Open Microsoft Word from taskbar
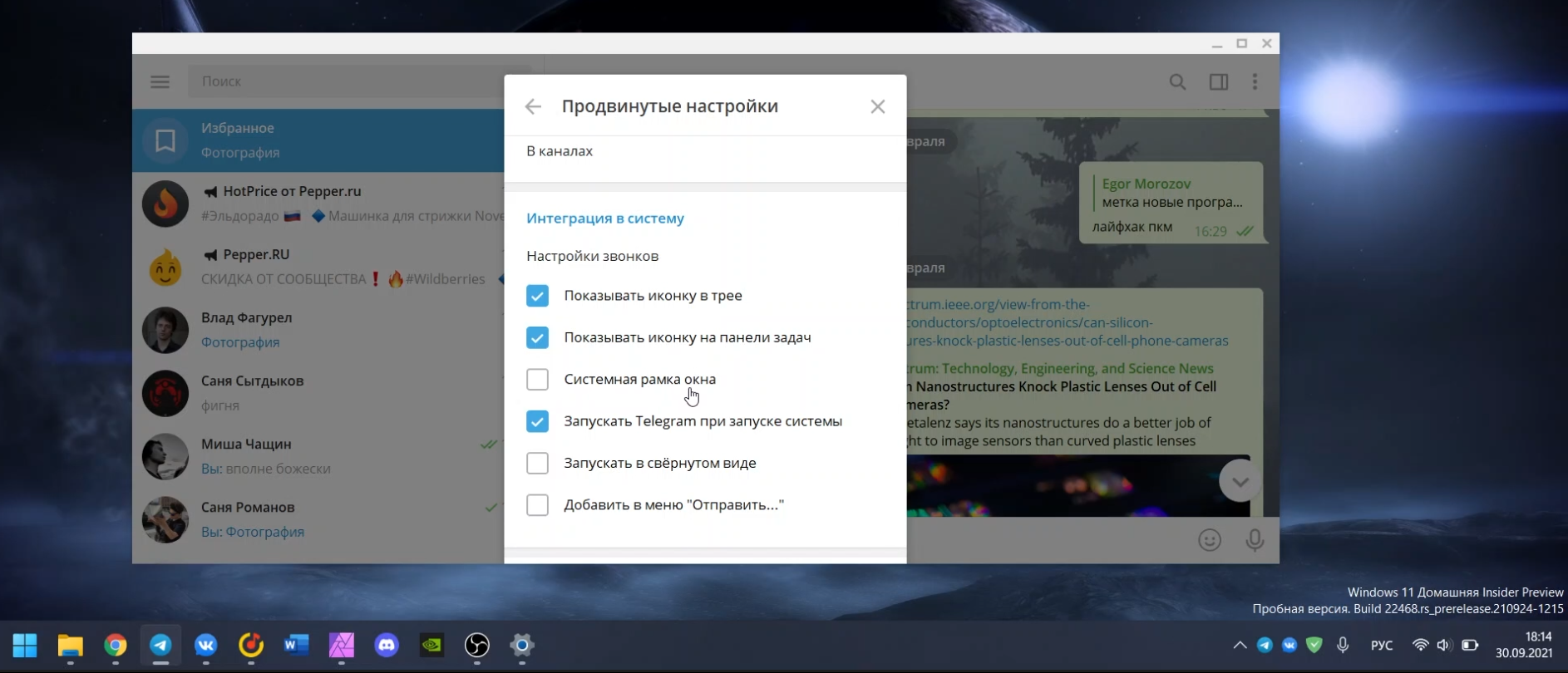Image resolution: width=1568 pixels, height=673 pixels. [296, 645]
